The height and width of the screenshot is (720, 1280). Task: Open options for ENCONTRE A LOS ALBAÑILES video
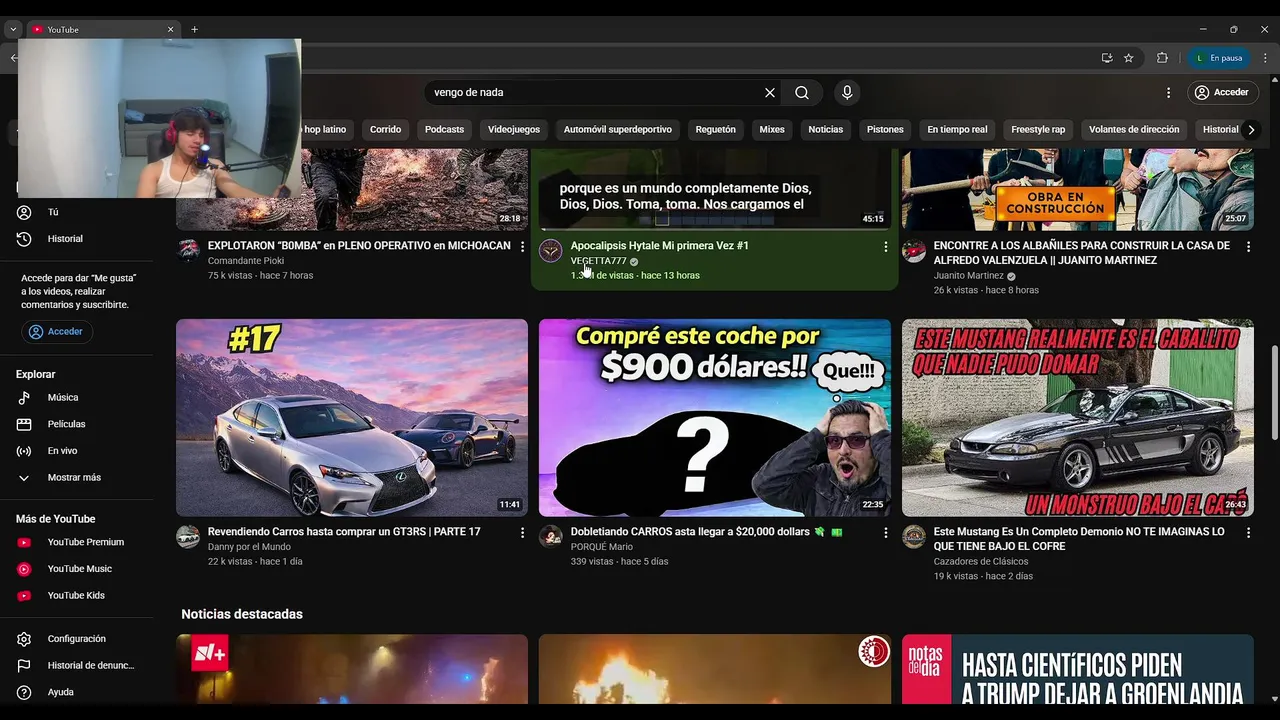[x=1248, y=247]
